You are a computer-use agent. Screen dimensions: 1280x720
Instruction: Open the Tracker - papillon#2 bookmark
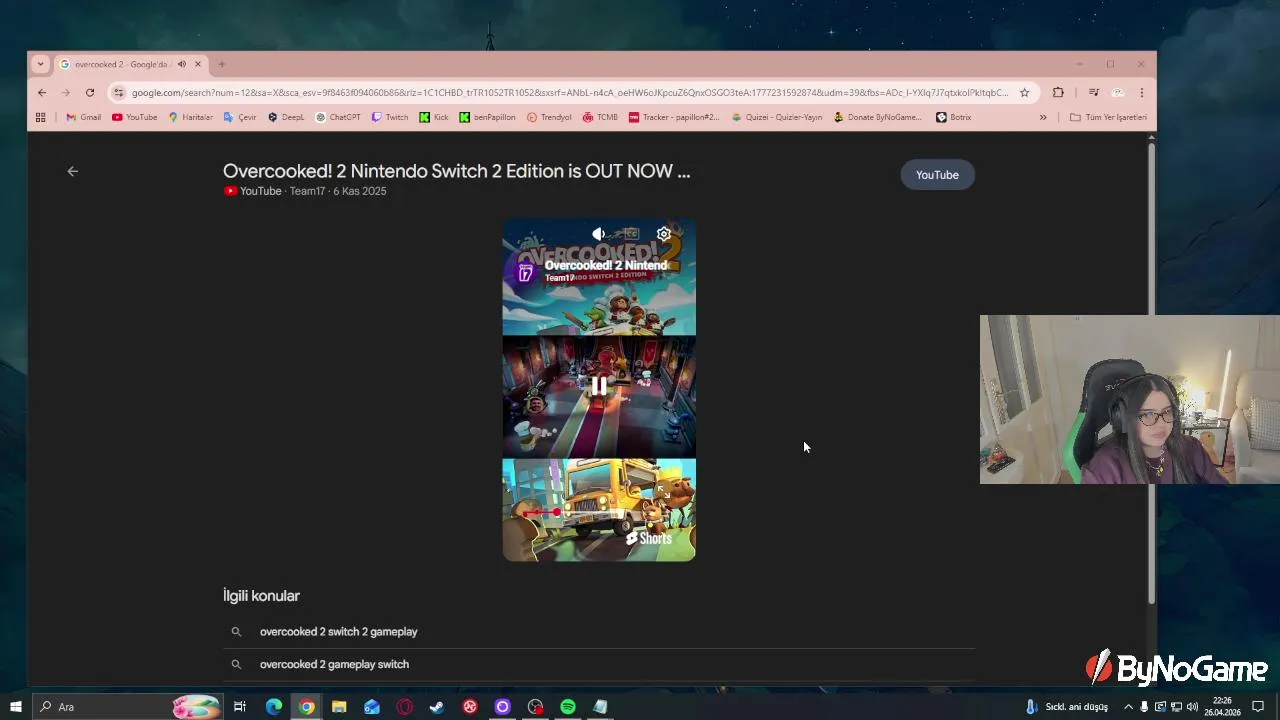(x=674, y=117)
